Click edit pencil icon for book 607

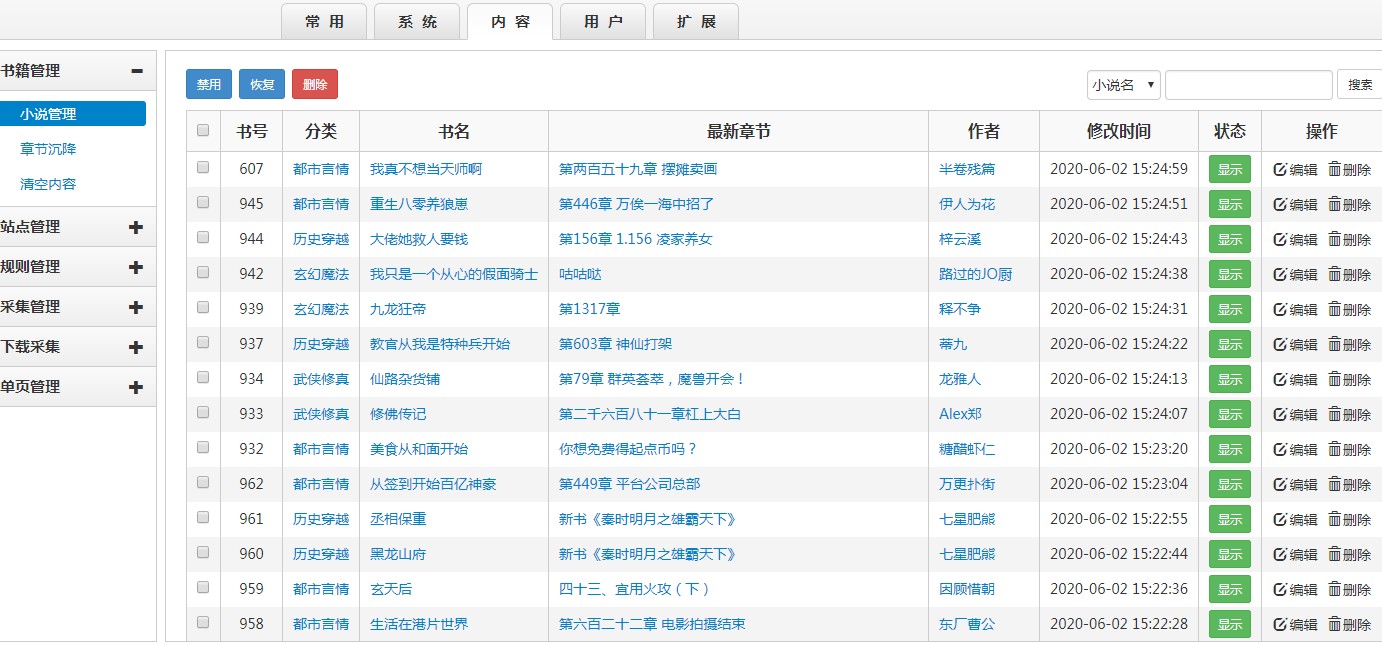(1280, 170)
